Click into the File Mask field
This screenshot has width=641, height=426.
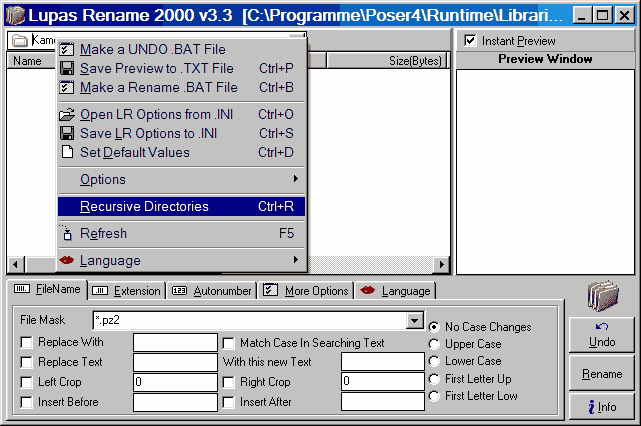tap(250, 321)
